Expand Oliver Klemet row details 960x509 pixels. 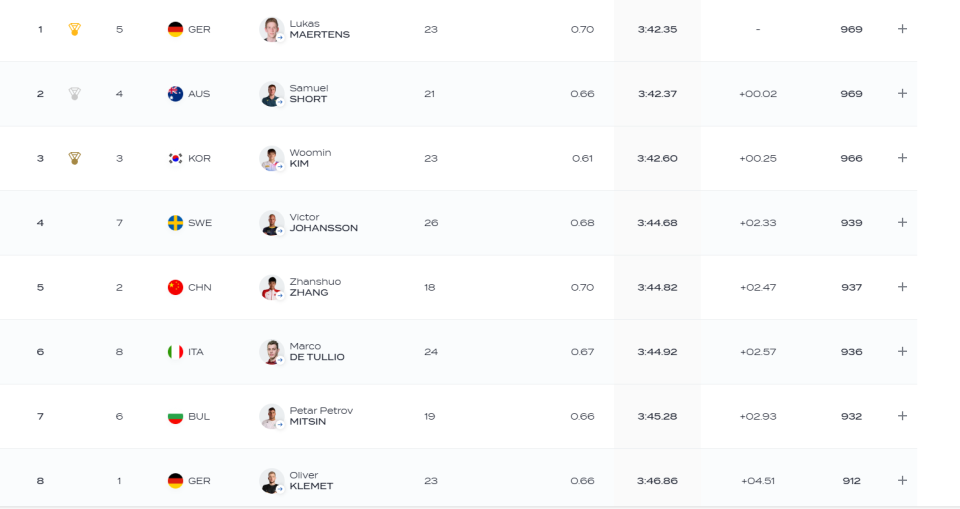point(902,480)
